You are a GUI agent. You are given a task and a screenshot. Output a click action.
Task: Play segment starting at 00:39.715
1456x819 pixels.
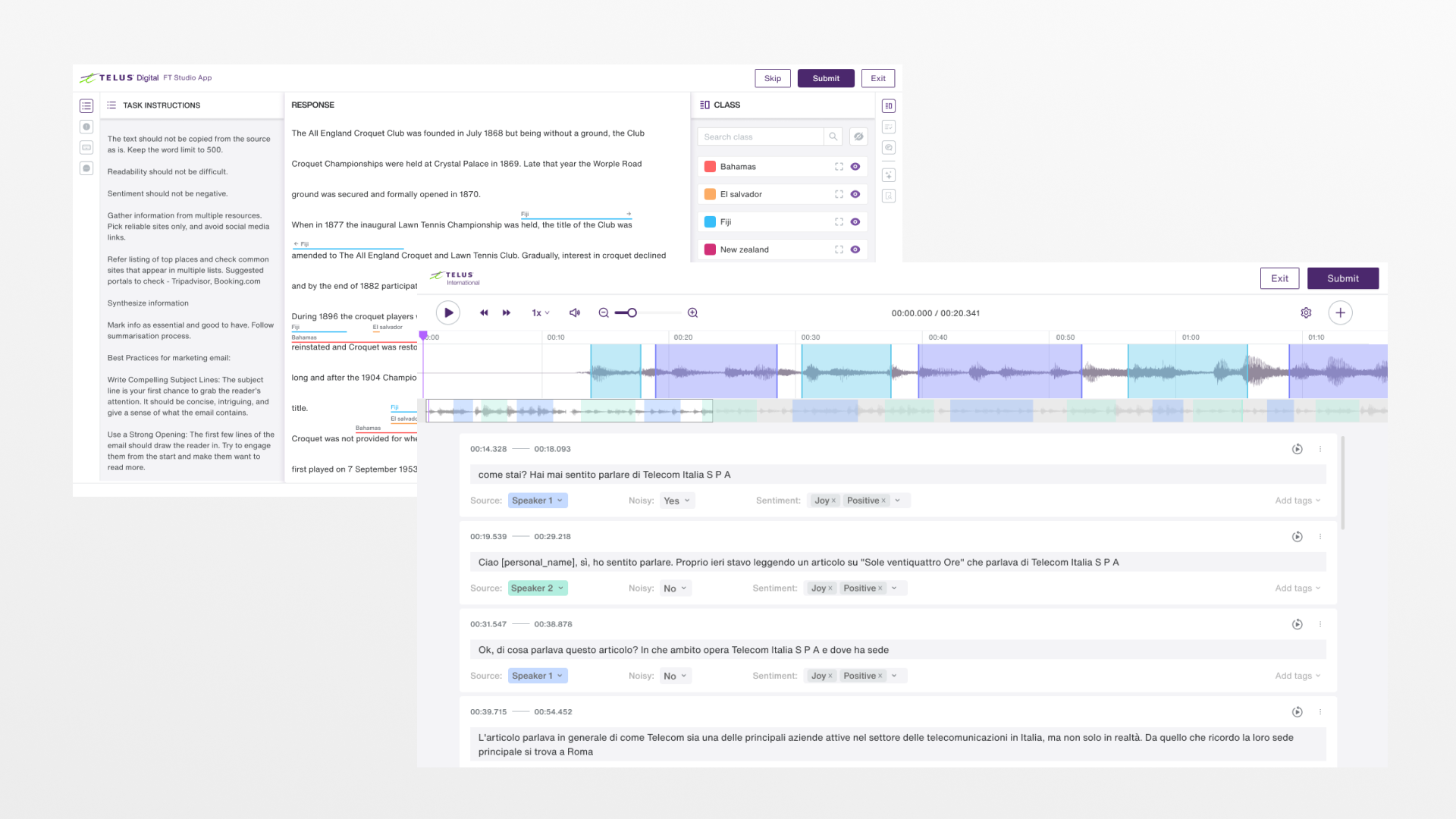point(1298,712)
